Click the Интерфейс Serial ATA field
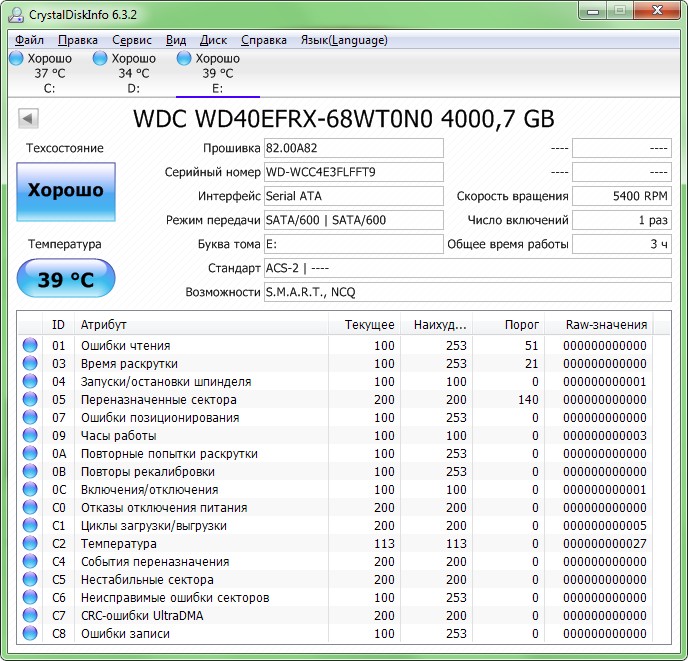The image size is (688, 661). 354,196
